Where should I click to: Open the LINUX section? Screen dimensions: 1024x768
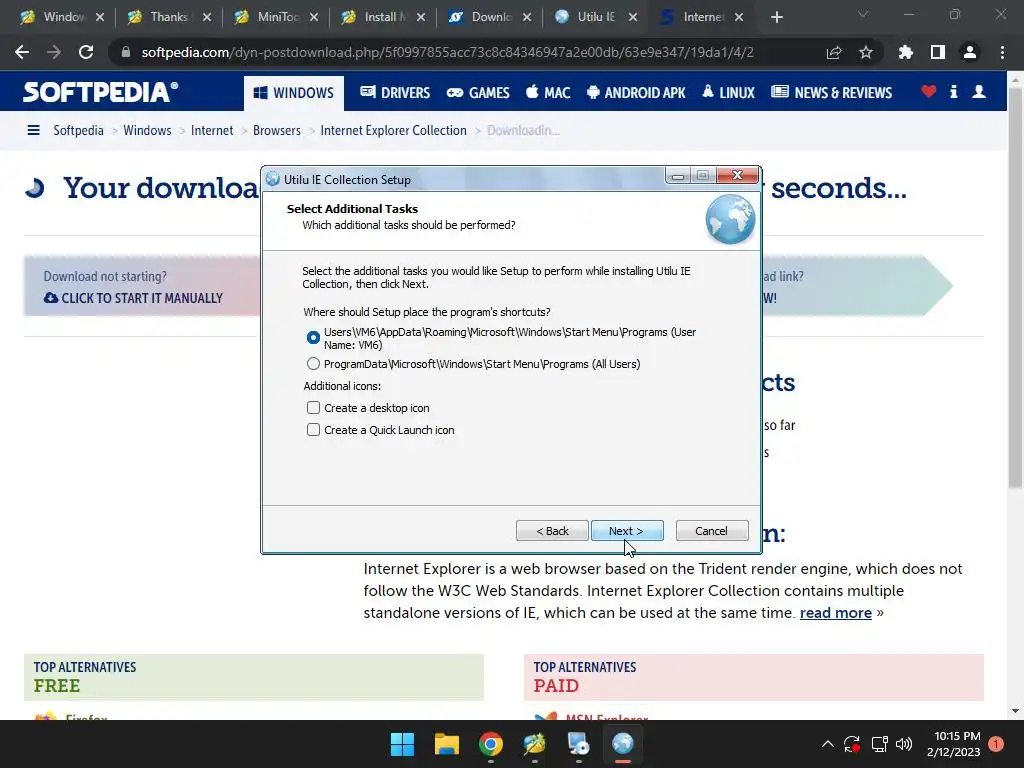click(728, 93)
